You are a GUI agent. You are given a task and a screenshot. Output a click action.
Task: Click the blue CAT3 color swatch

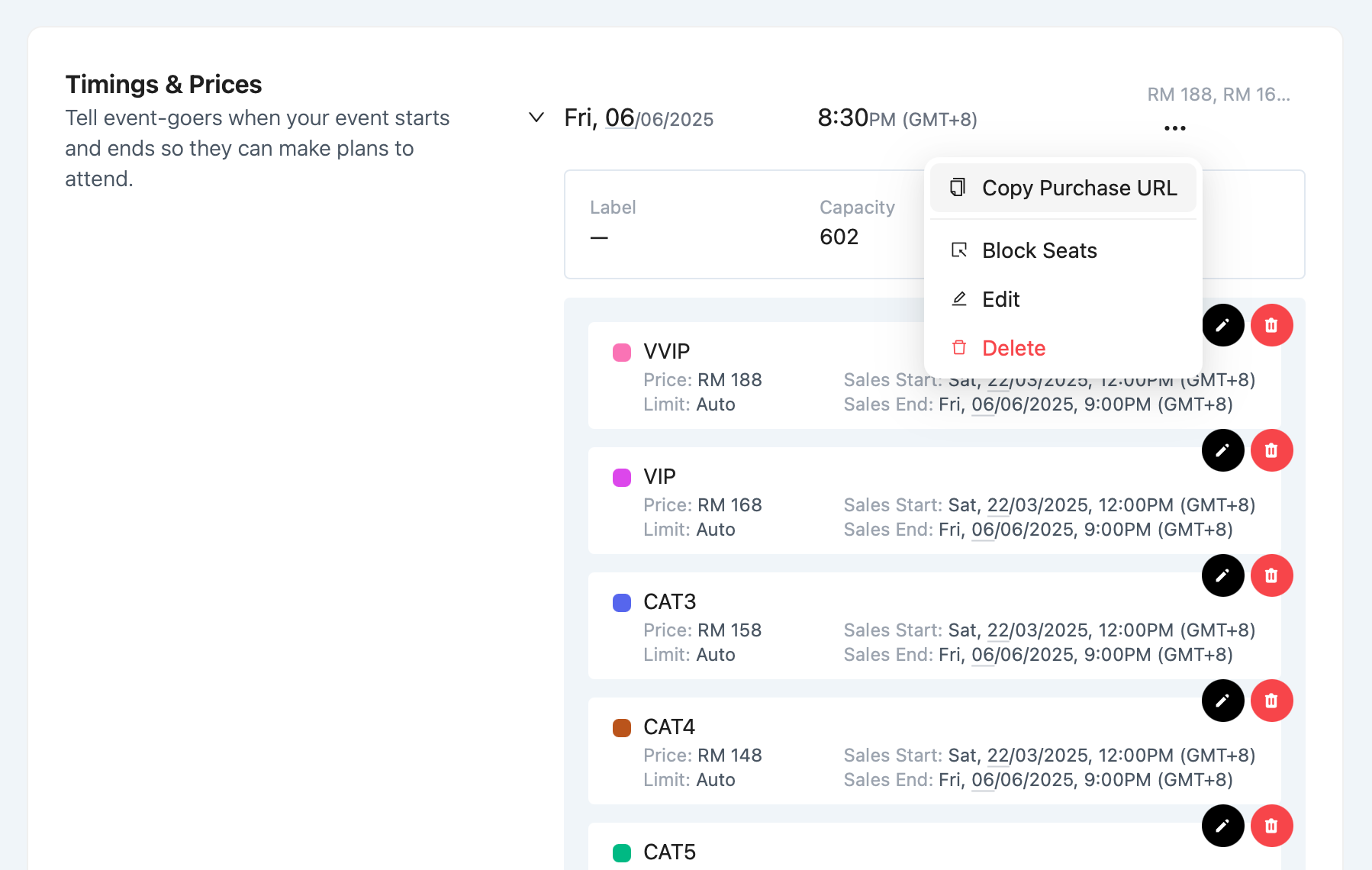[x=622, y=603]
